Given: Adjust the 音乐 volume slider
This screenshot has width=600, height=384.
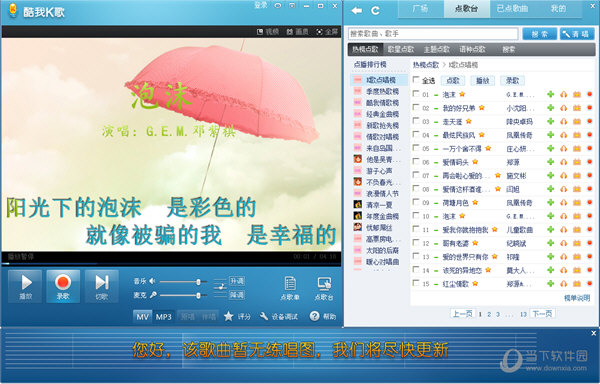Looking at the screenshot, I should point(183,282).
